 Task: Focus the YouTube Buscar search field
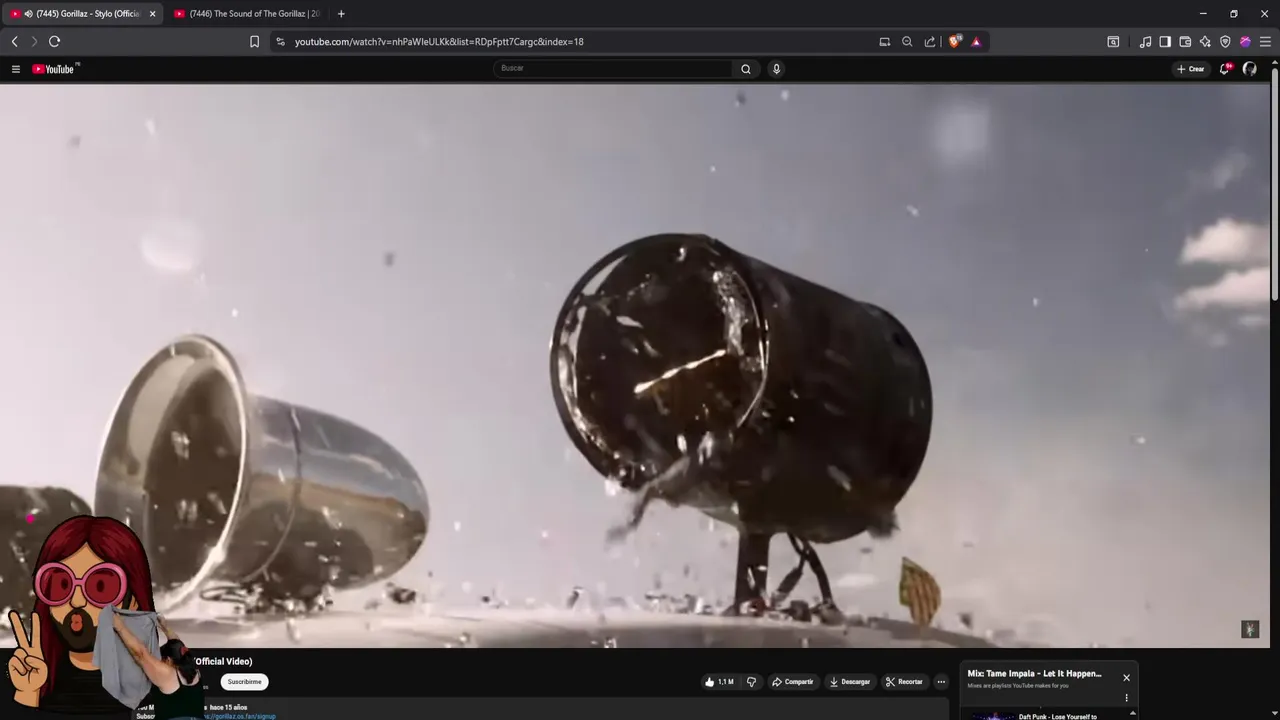(612, 68)
